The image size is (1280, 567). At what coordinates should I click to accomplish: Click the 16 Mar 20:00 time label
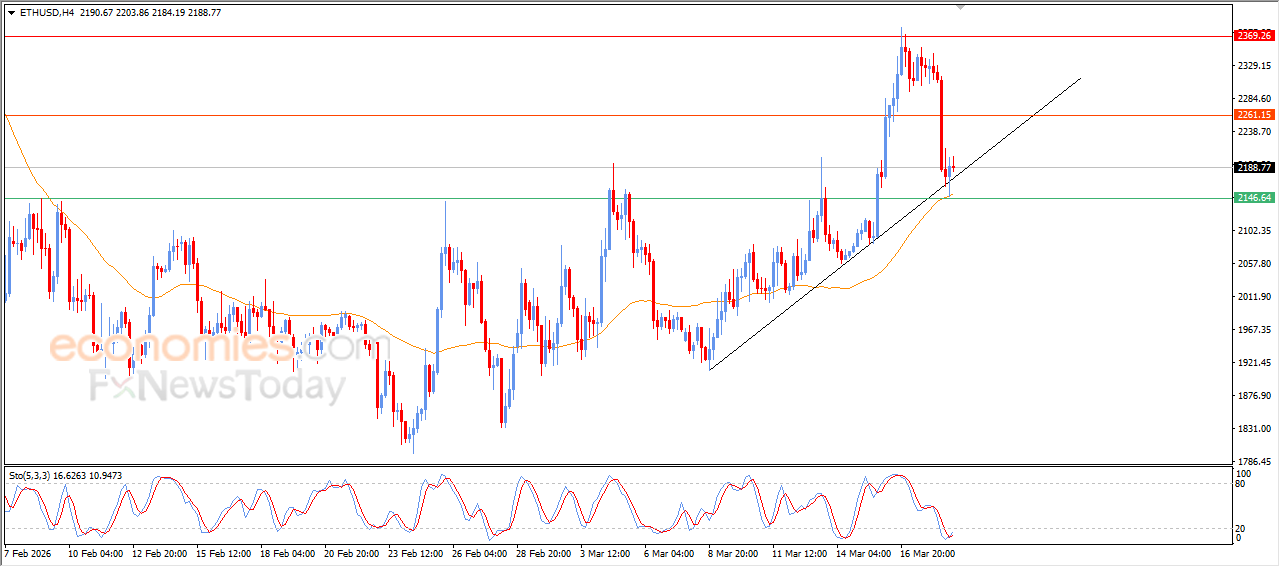pyautogui.click(x=928, y=553)
